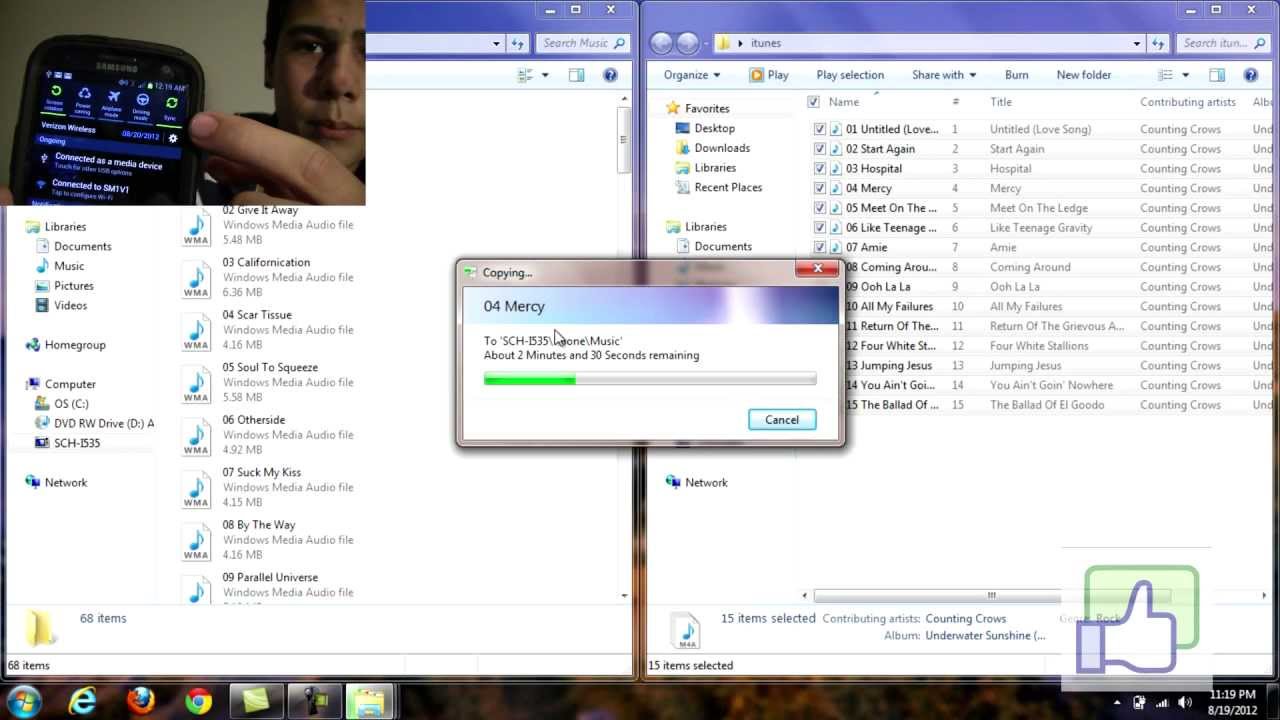This screenshot has width=1280, height=720.
Task: Click Burn in the itunes toolbar
Action: coord(1016,75)
